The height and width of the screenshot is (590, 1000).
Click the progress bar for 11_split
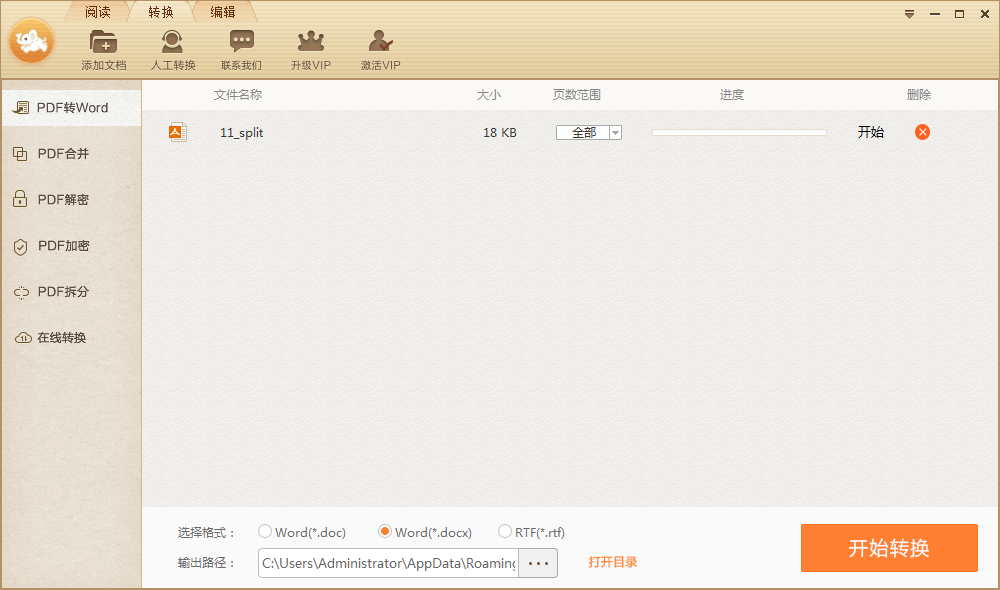738,131
